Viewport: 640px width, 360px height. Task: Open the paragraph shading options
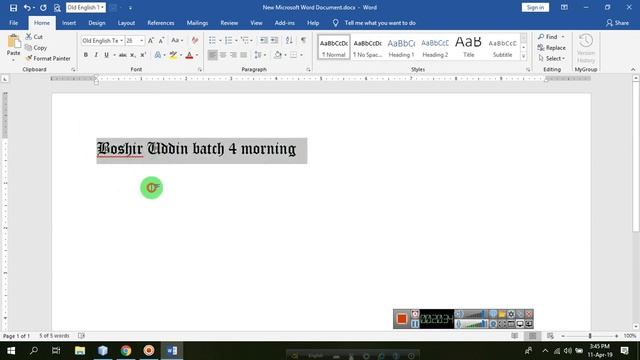tap(285, 55)
